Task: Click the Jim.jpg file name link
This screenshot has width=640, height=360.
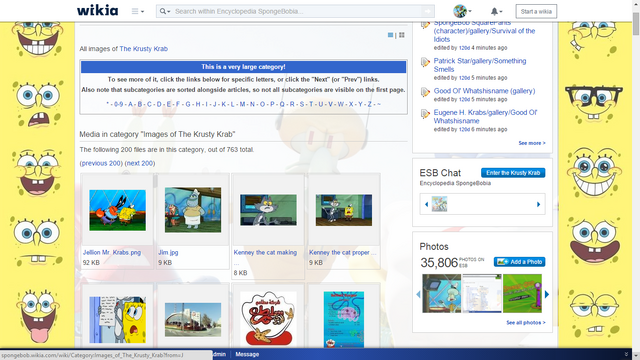Action: point(168,252)
